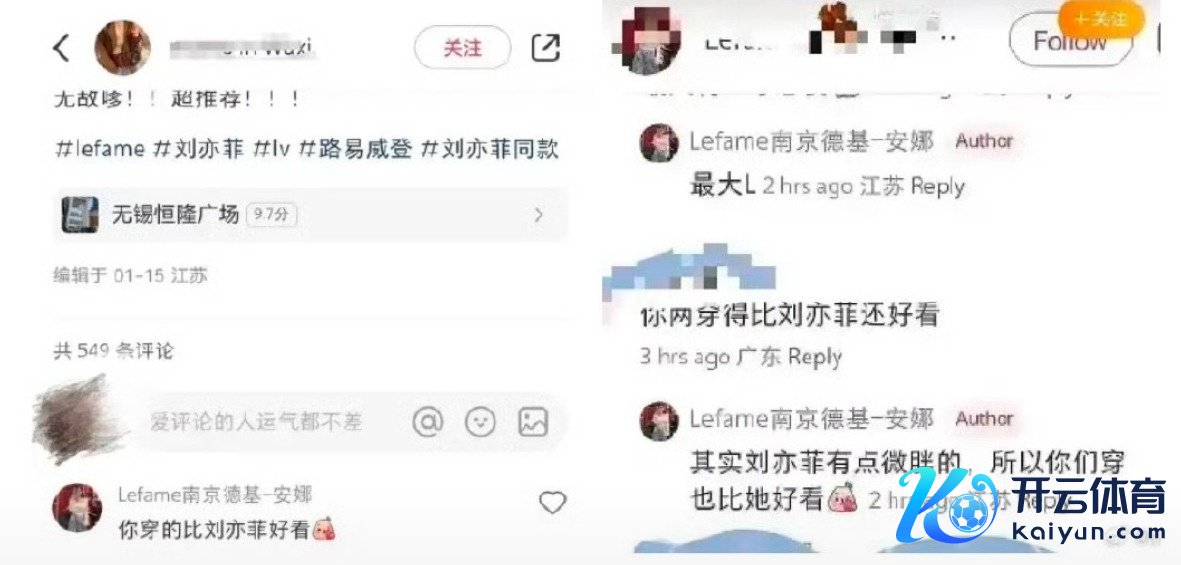Open the @ mention icon in comment bar
The height and width of the screenshot is (565, 1181).
coord(428,423)
